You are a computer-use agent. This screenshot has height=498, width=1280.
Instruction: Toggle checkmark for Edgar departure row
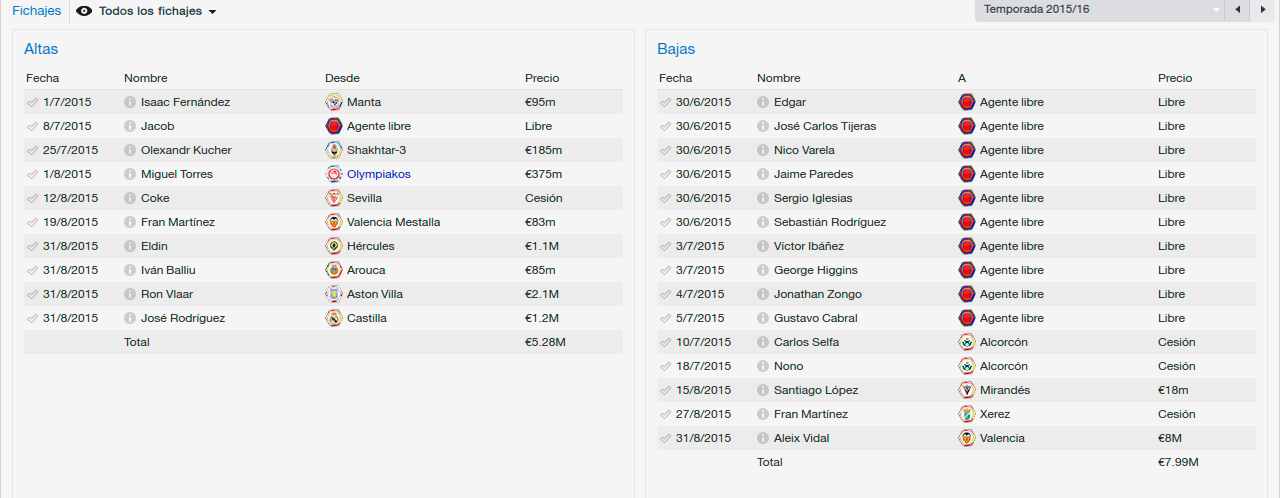coord(666,102)
